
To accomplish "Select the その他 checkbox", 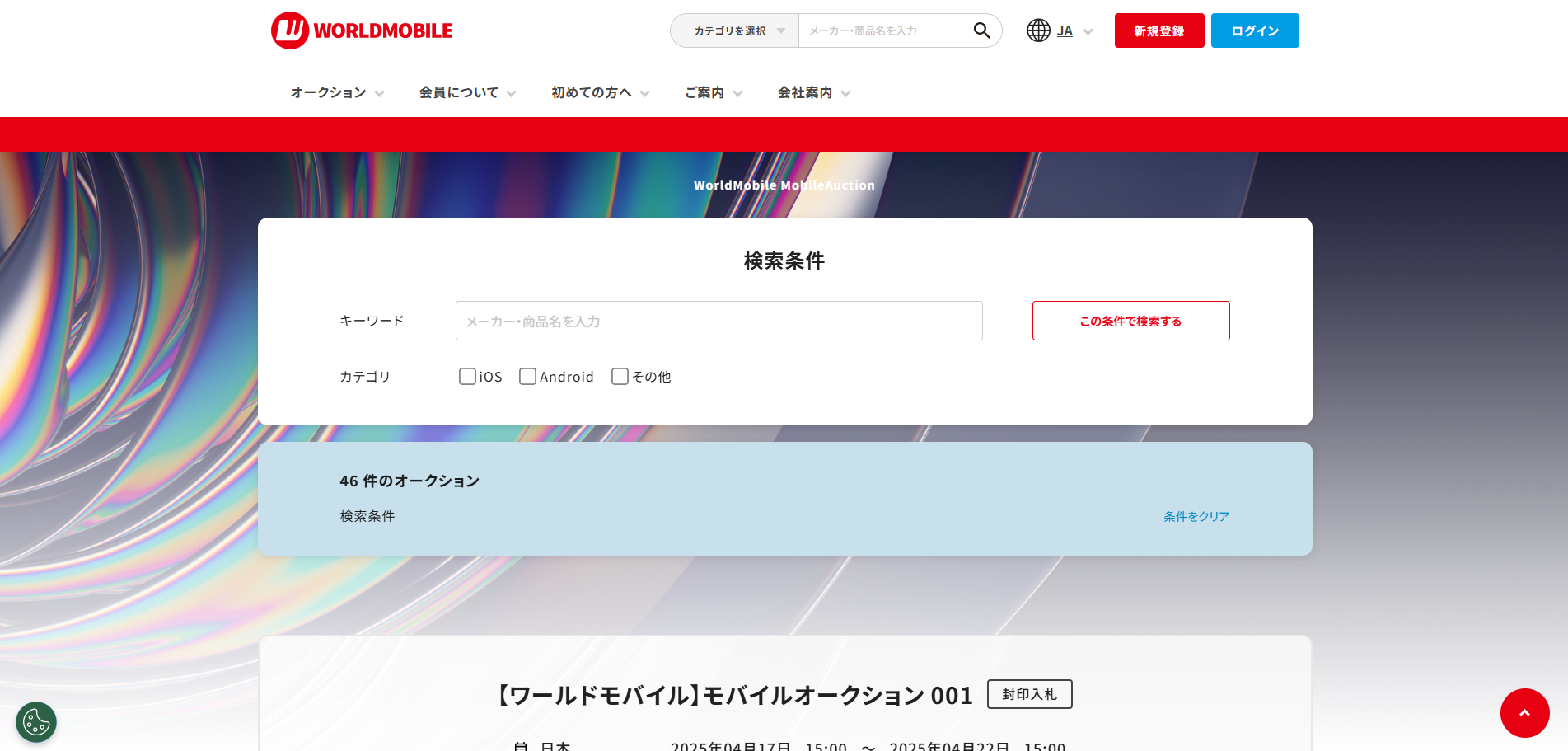I will click(620, 376).
